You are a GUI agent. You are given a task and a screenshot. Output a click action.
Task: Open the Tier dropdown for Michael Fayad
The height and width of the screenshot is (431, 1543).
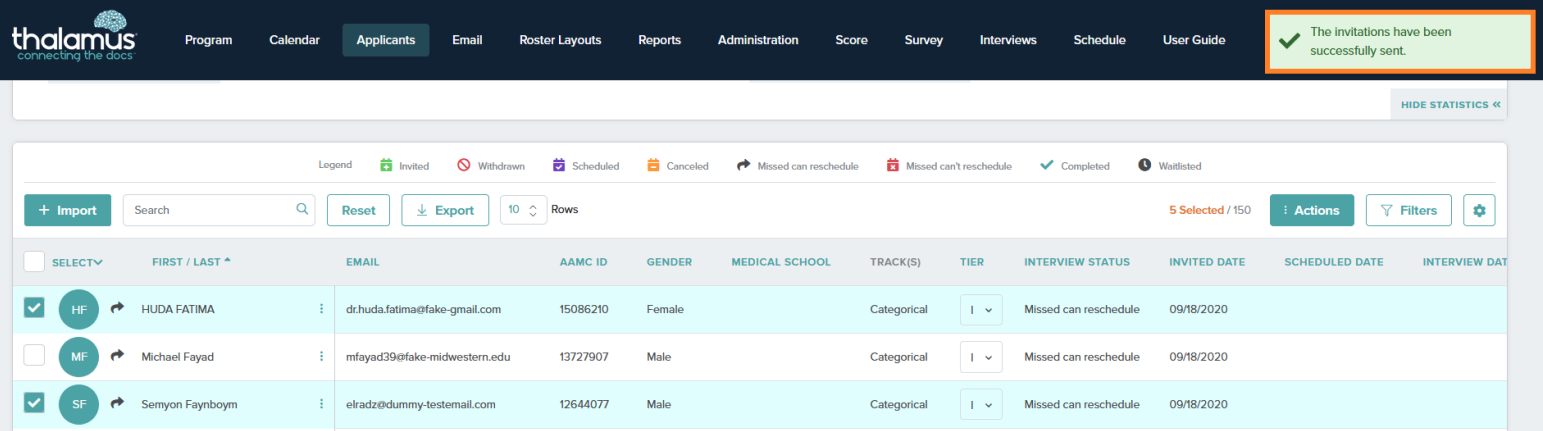click(x=981, y=357)
